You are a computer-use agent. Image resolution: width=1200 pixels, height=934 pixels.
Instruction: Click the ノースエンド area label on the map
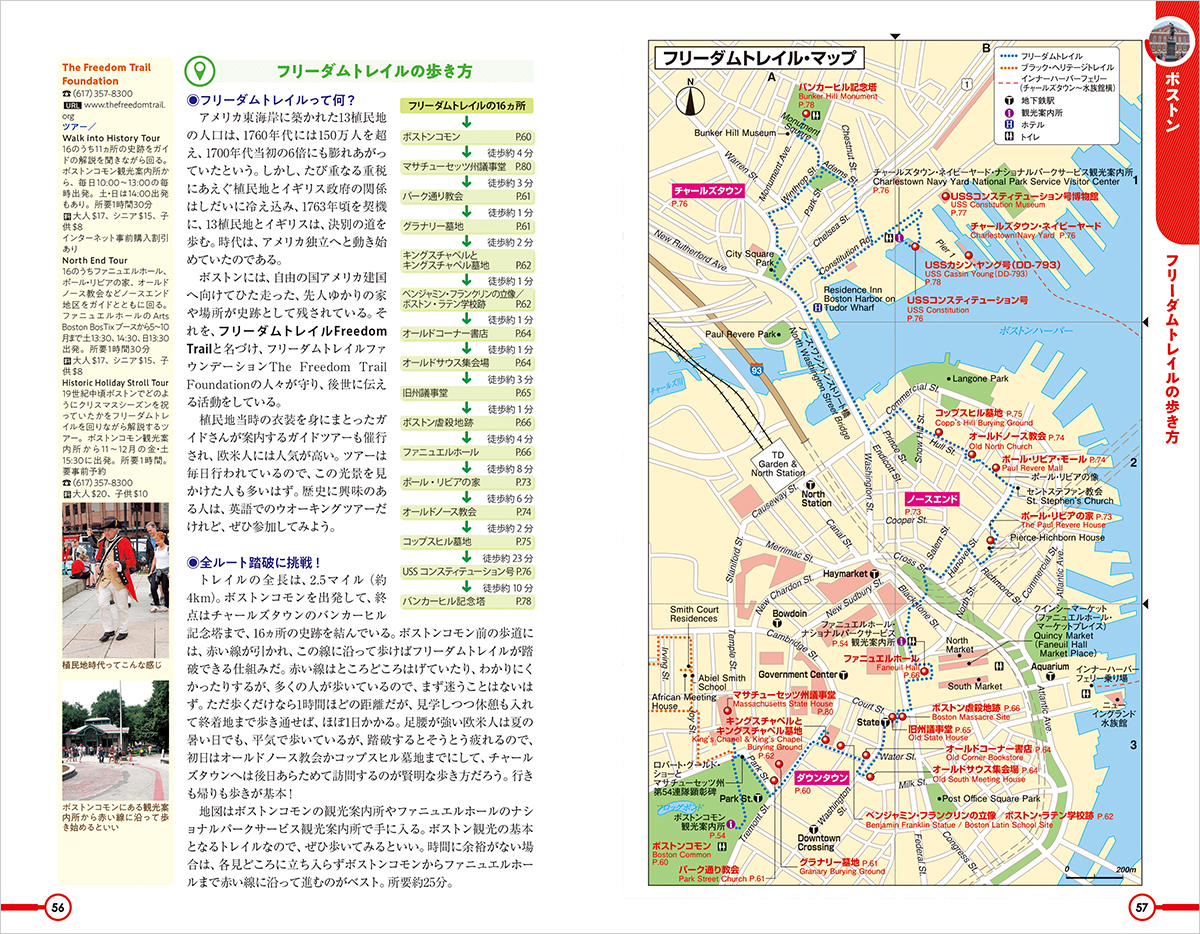click(x=931, y=497)
